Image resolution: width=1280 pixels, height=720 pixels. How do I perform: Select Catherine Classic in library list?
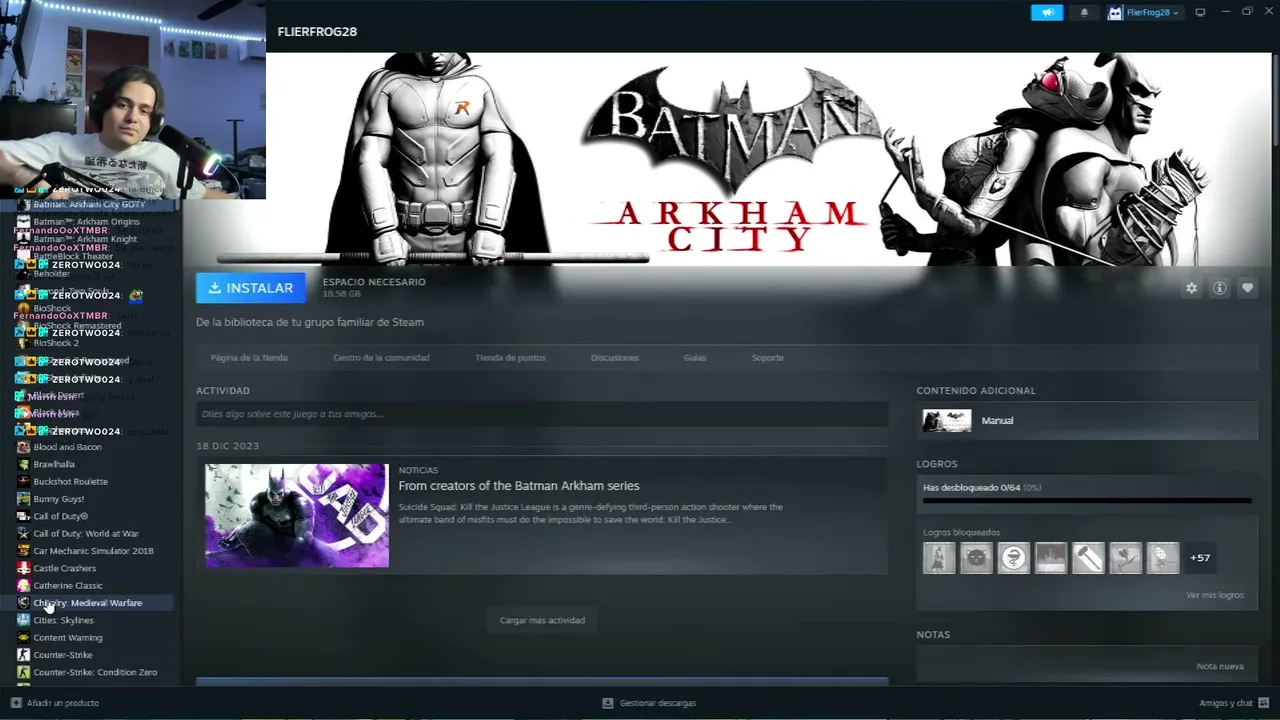tap(68, 585)
